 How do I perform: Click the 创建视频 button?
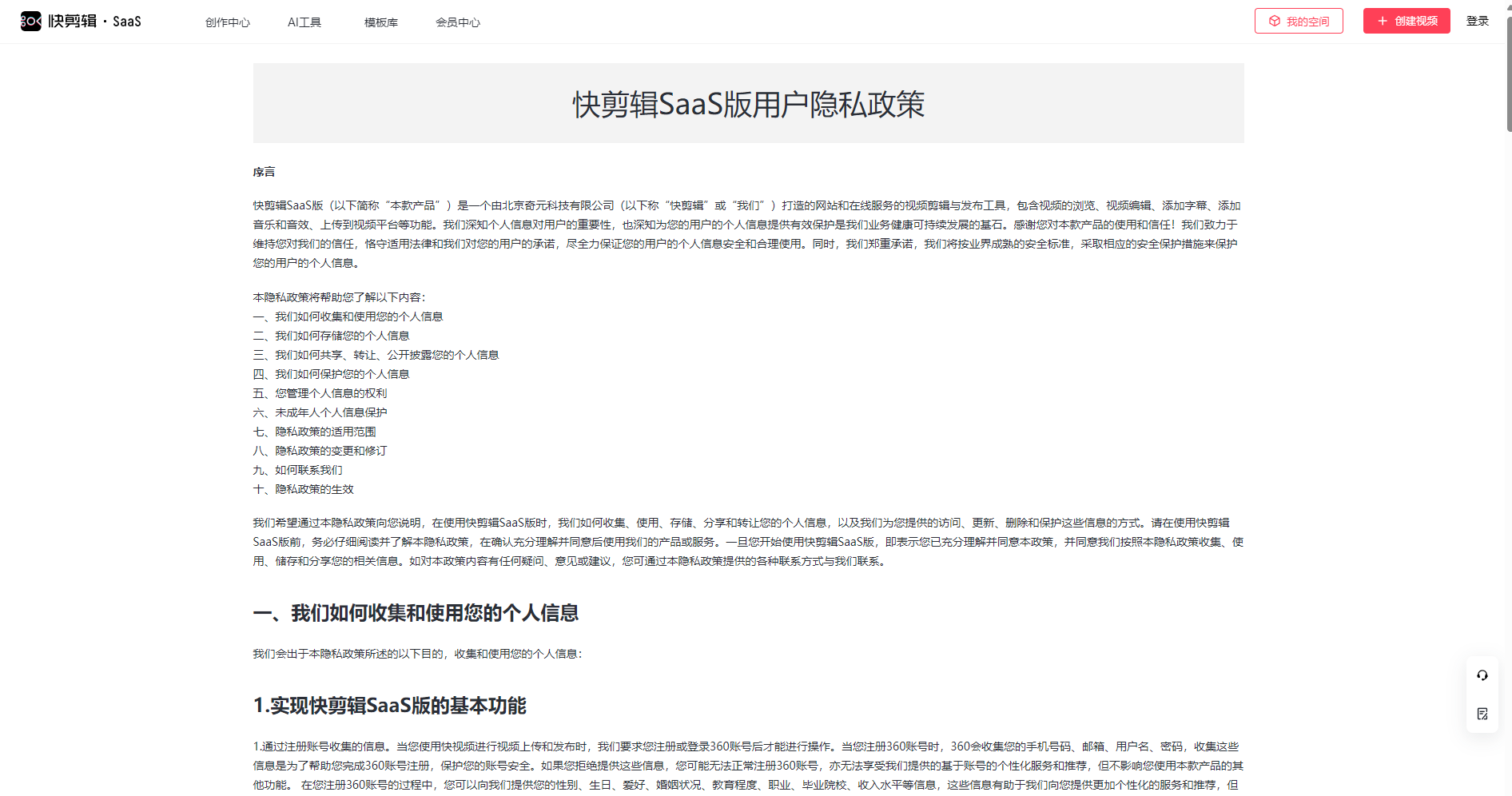[x=1407, y=21]
